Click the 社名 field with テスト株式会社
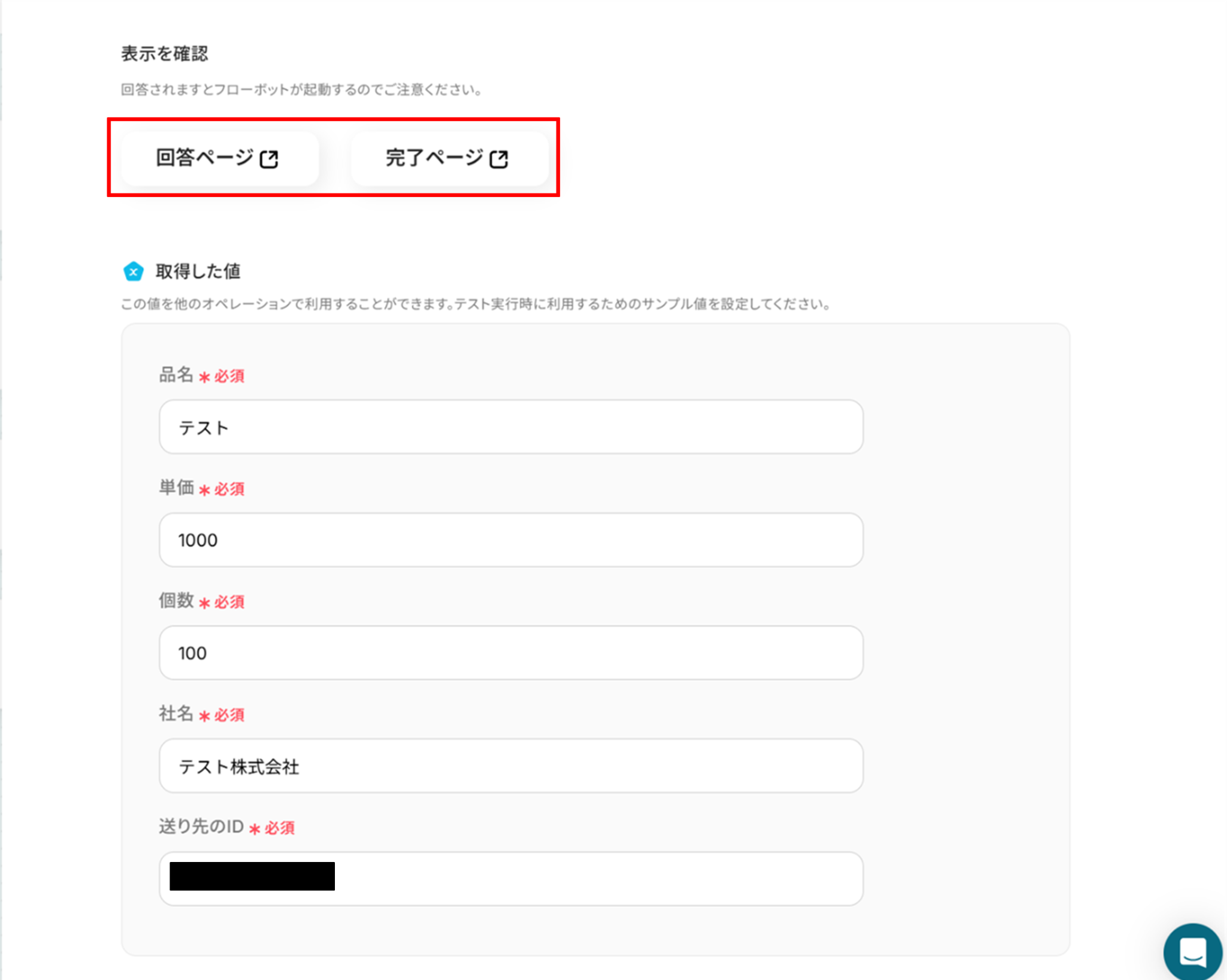Screen dimensions: 1227x980 click(510, 766)
